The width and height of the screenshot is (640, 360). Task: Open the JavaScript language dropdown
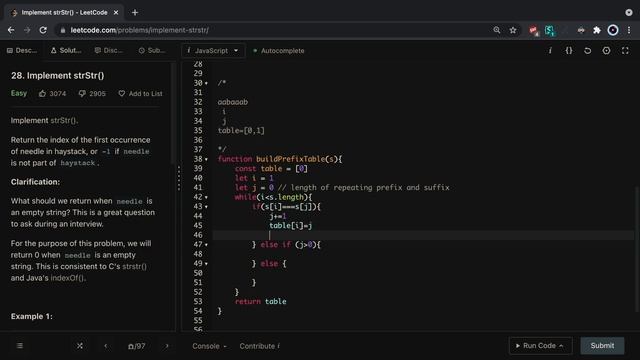click(213, 51)
